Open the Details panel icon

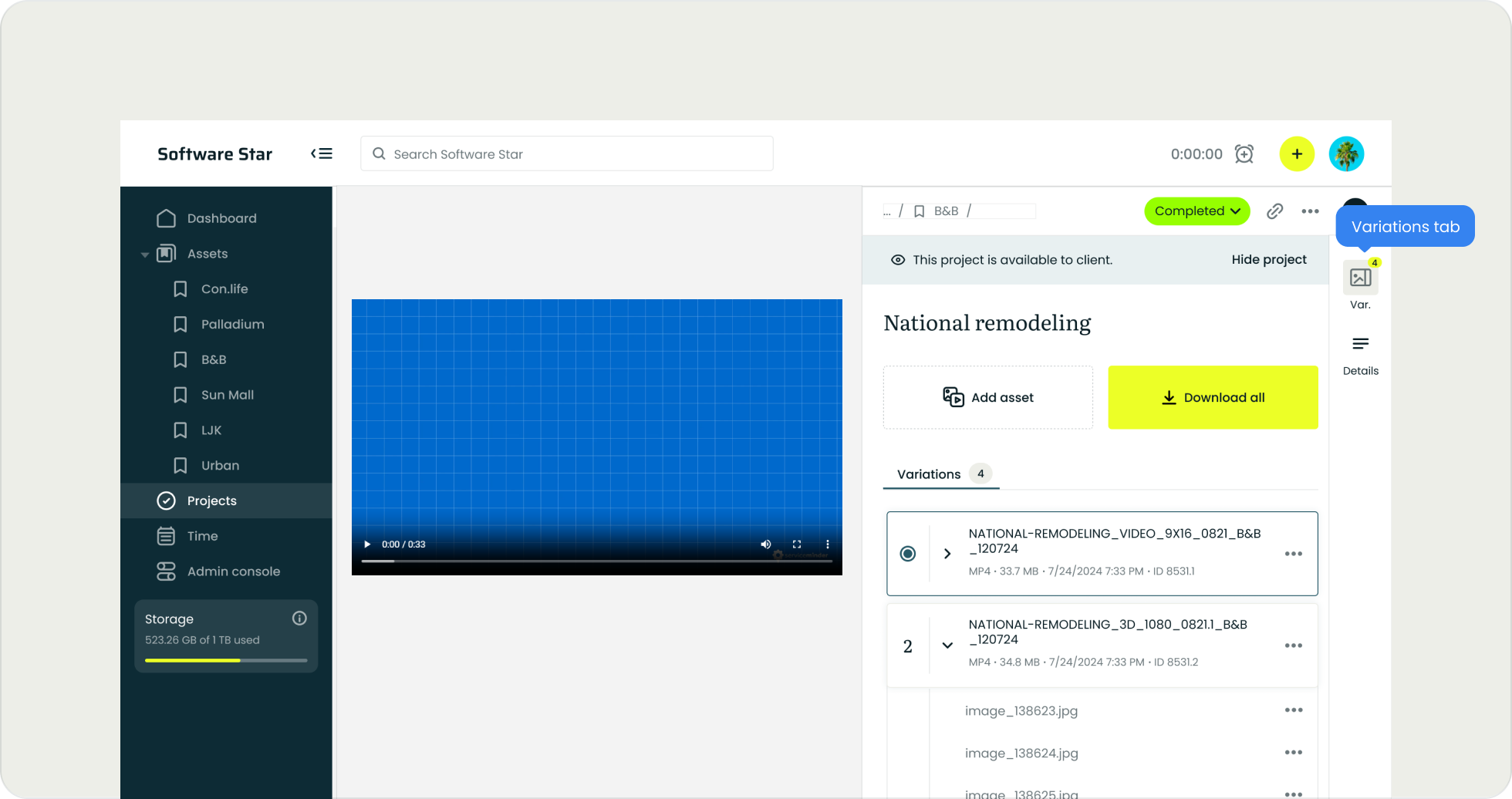coord(1360,344)
